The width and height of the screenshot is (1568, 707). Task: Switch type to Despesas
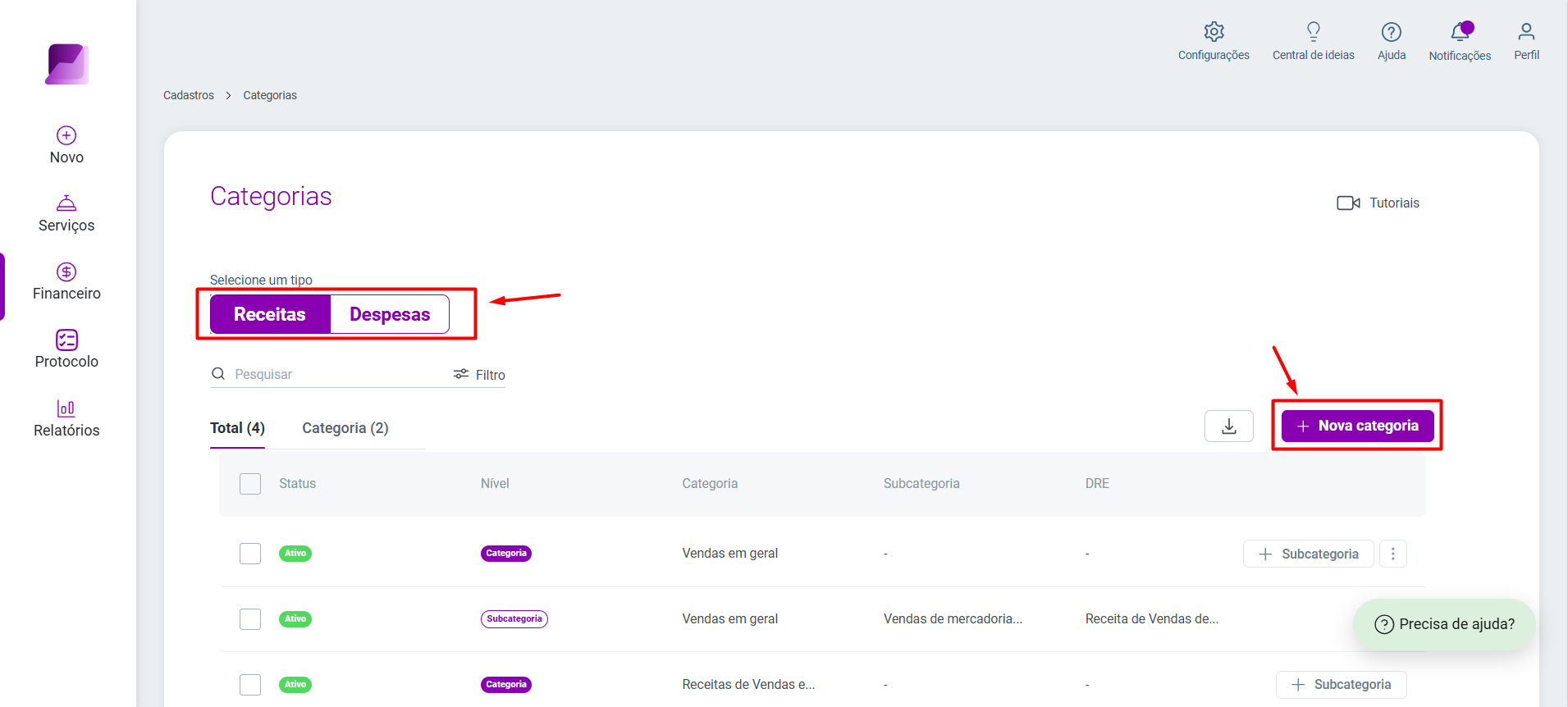point(390,314)
